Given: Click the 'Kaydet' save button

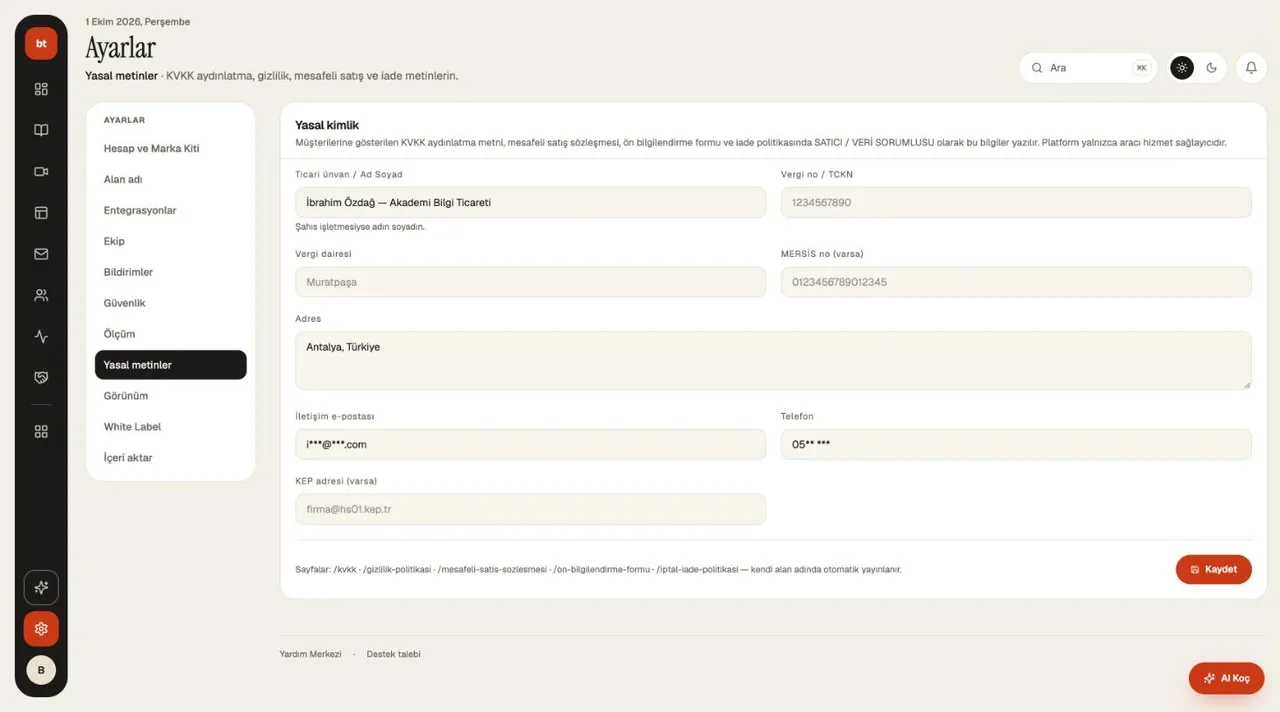Looking at the screenshot, I should point(1214,569).
